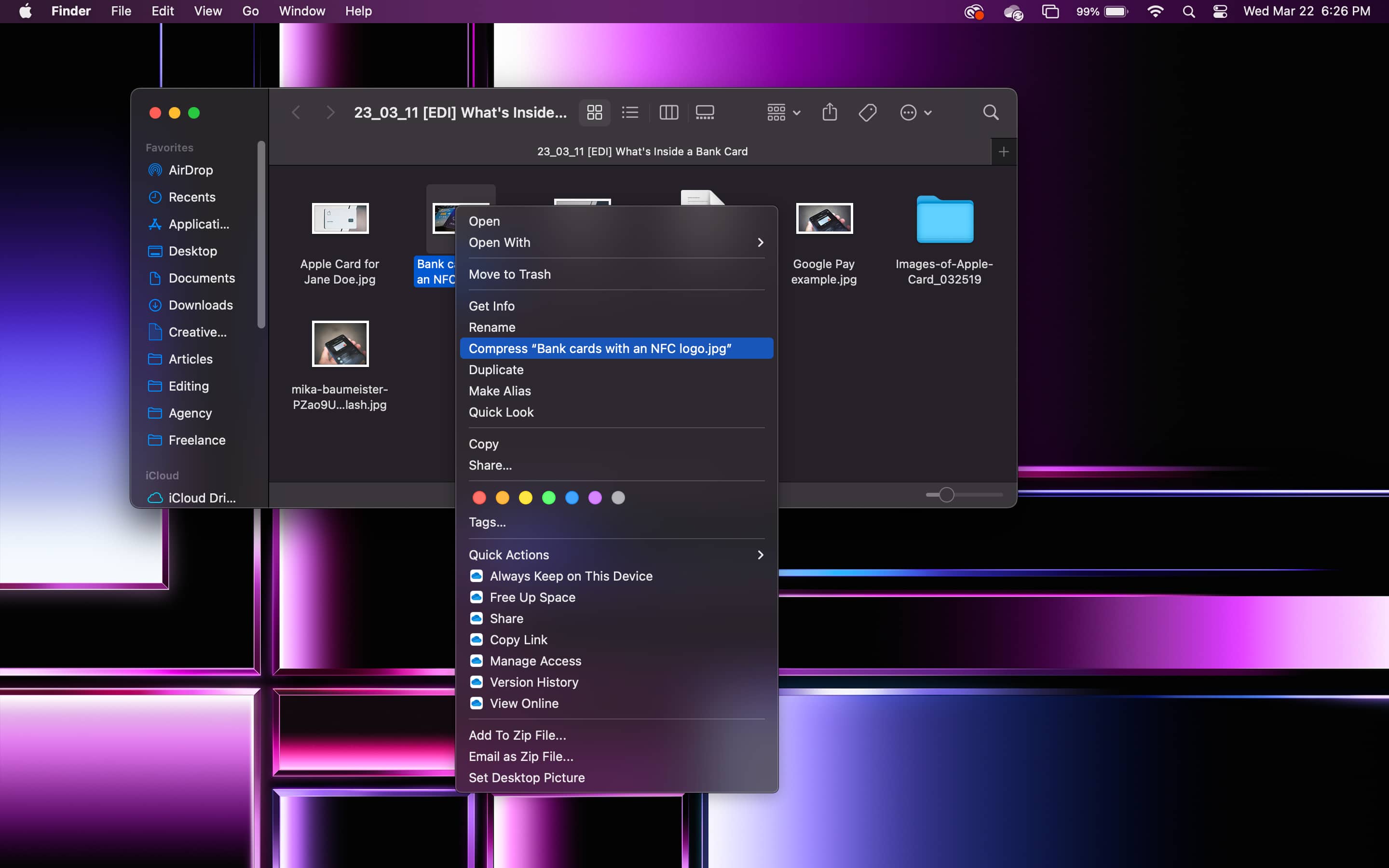
Task: Open the Group By dropdown
Action: (x=783, y=112)
